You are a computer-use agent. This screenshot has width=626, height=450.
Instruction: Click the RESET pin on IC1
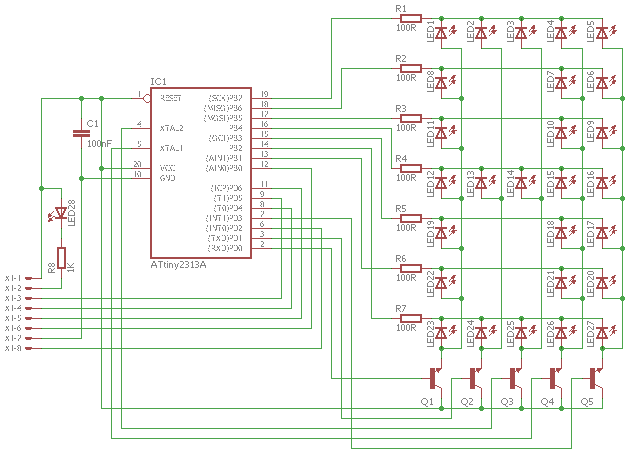(x=169, y=98)
